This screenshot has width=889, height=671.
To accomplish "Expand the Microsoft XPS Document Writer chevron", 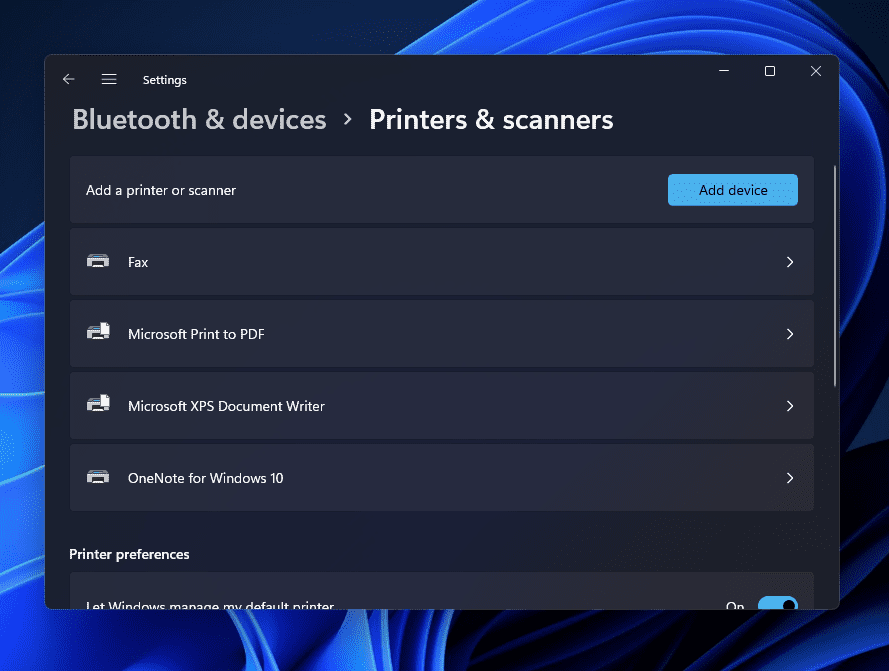I will pos(789,406).
